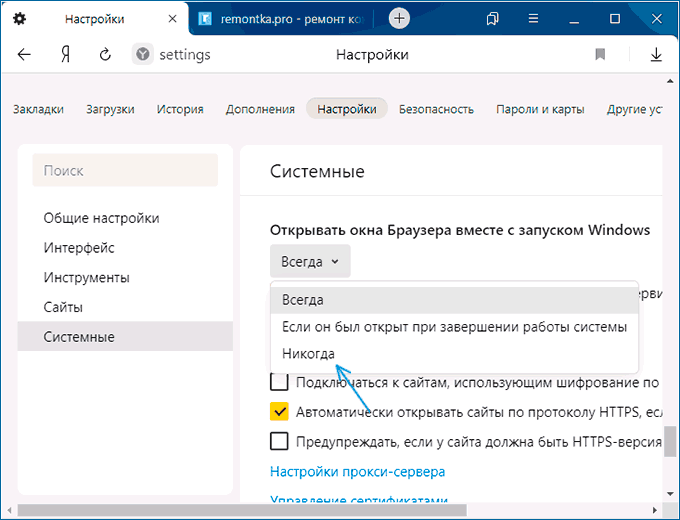The image size is (680, 520).
Task: Go back with the back arrow
Action: pyautogui.click(x=24, y=55)
